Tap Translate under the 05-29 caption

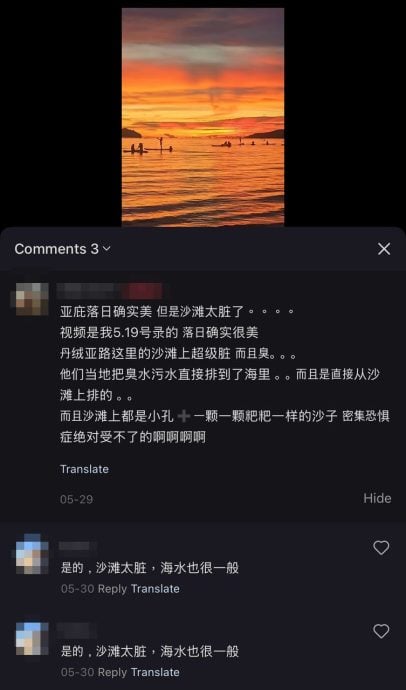point(84,469)
